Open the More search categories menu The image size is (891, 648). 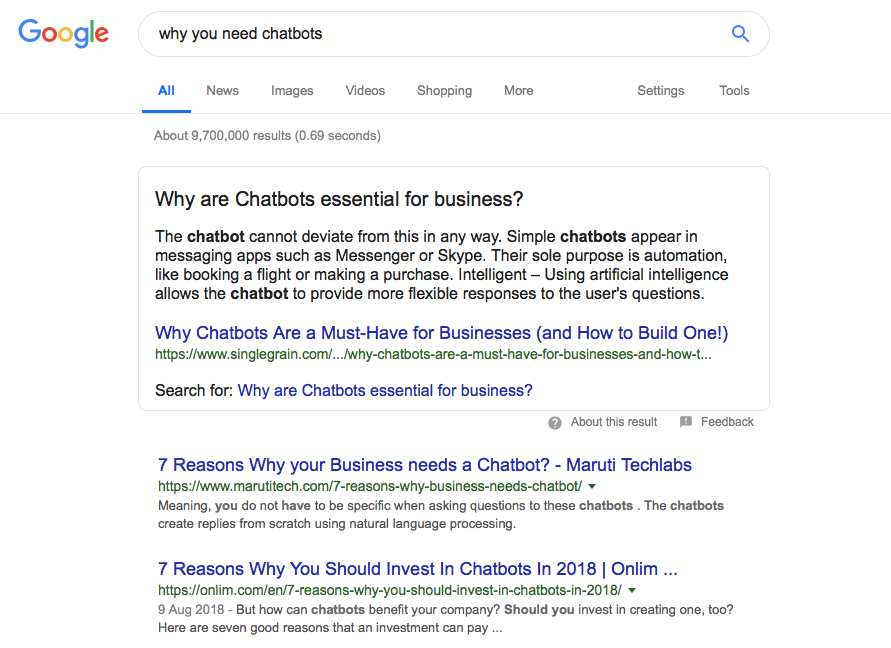(x=518, y=90)
